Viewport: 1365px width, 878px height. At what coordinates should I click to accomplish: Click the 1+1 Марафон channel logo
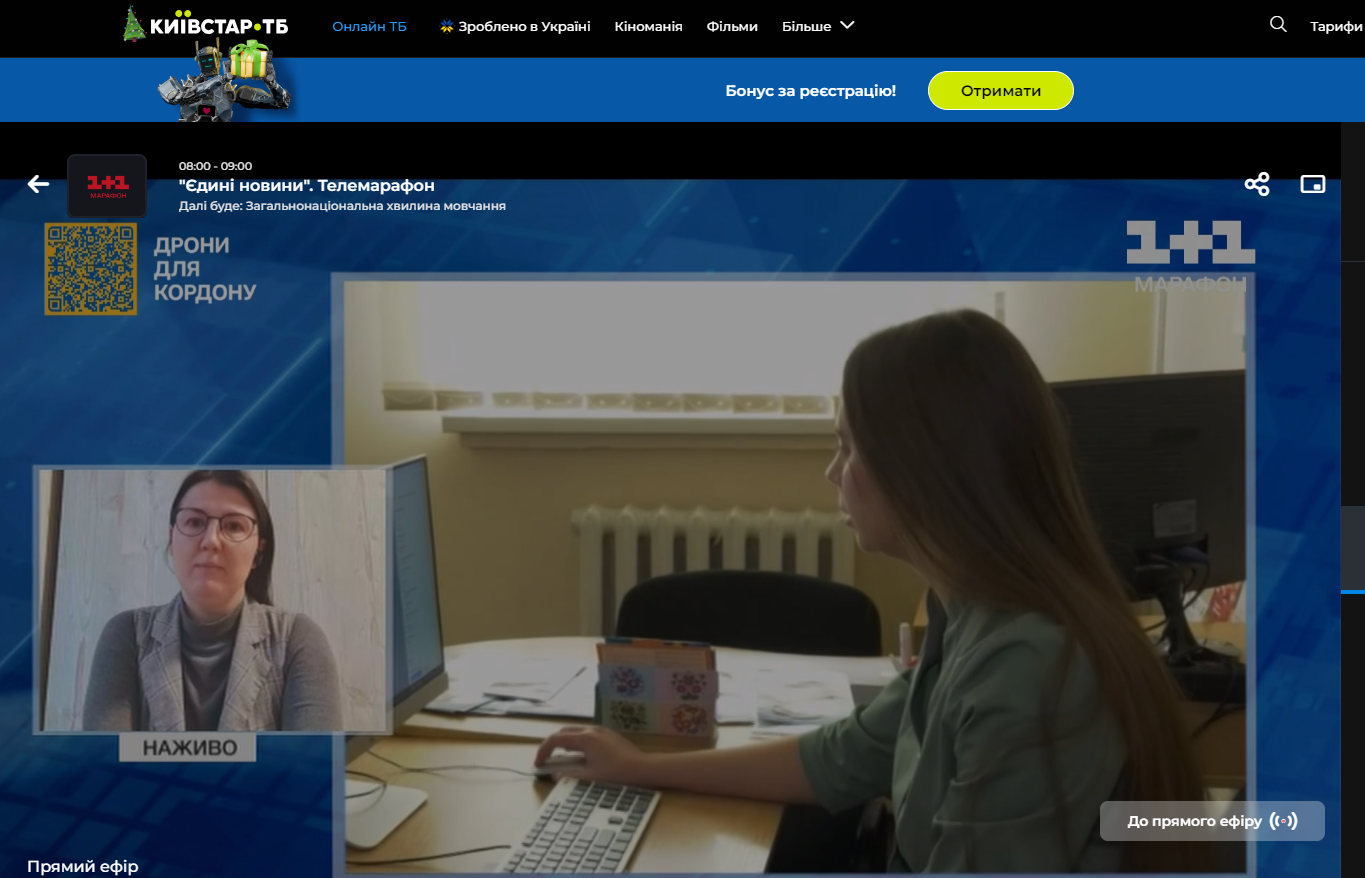pyautogui.click(x=107, y=186)
